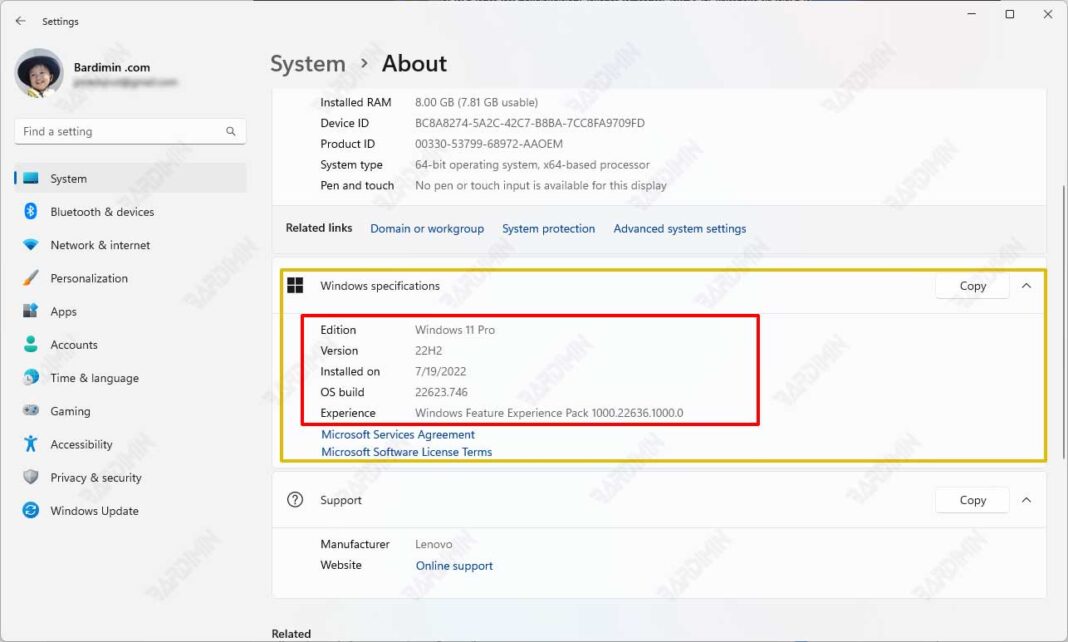Click the Windows Update sync icon

[30, 511]
